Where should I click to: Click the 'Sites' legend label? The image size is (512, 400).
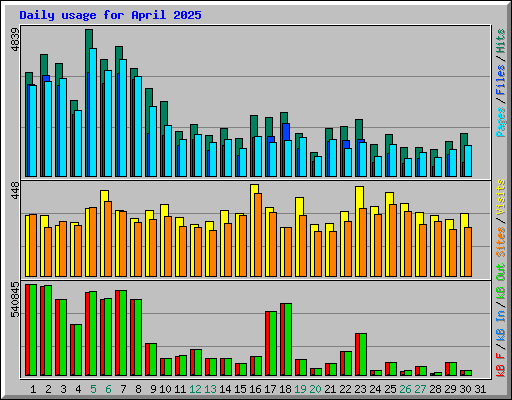click(500, 242)
